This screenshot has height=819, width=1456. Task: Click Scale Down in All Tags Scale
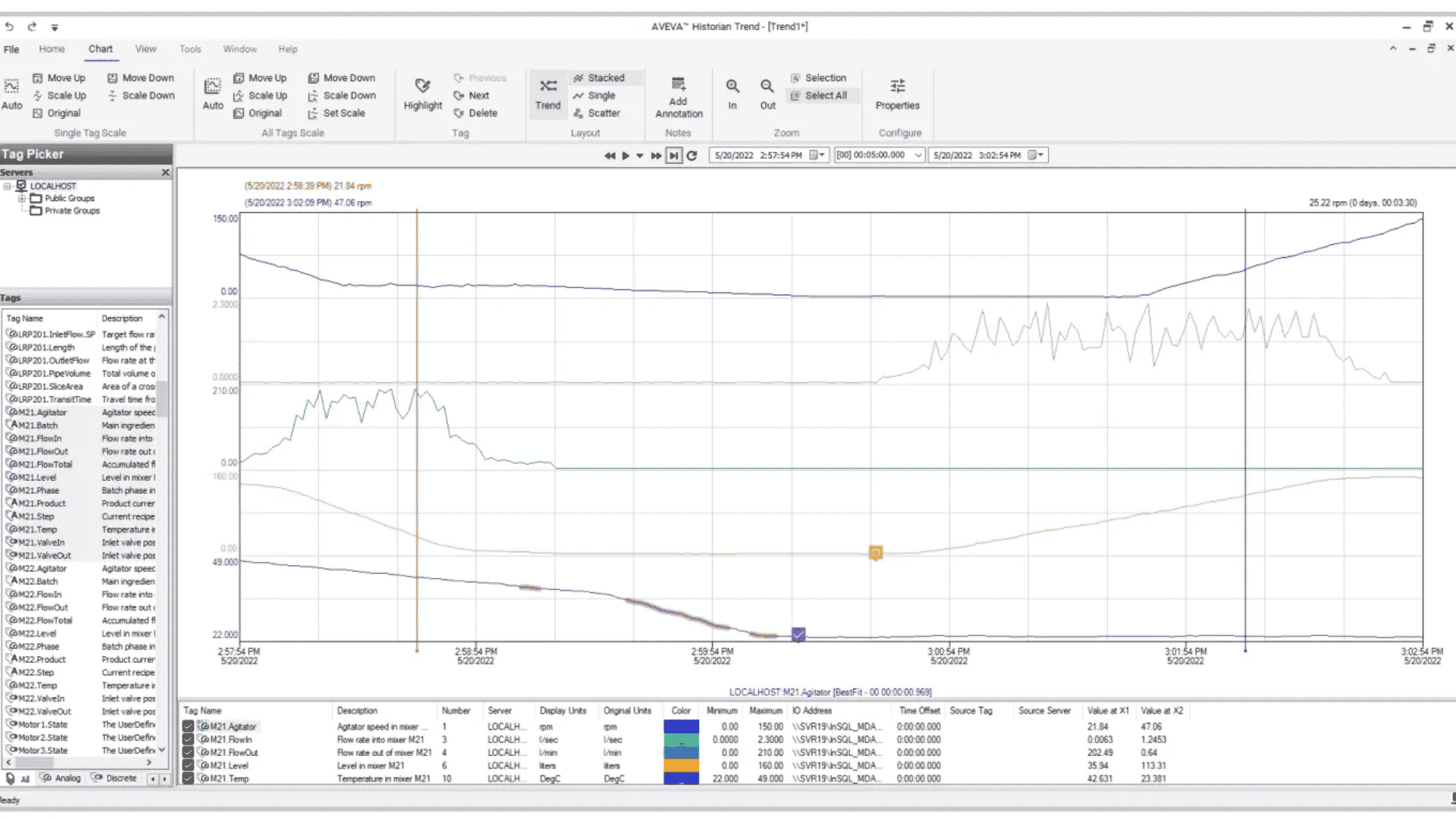pos(341,96)
